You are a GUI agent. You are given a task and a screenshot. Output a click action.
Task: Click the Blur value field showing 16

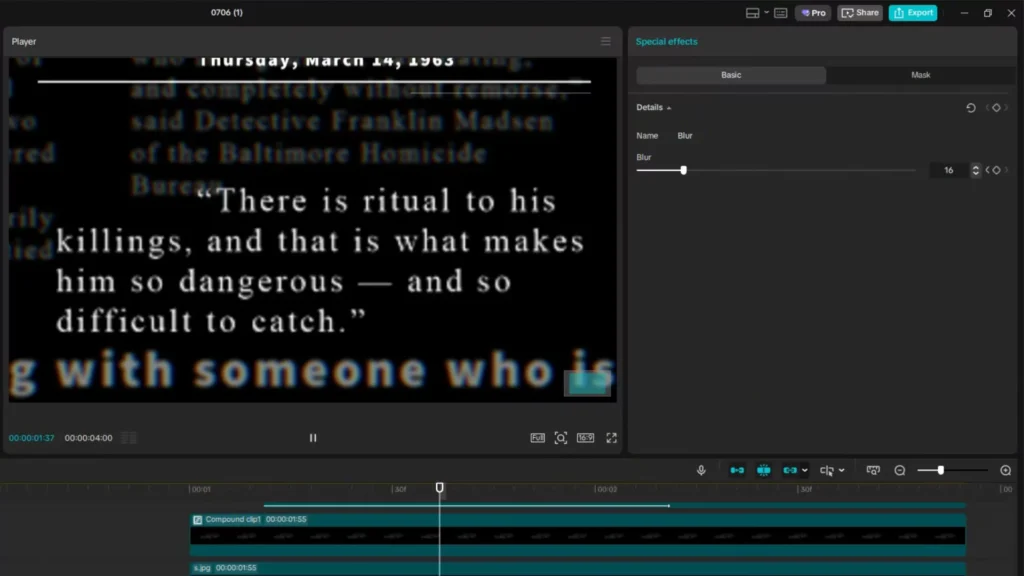[949, 170]
